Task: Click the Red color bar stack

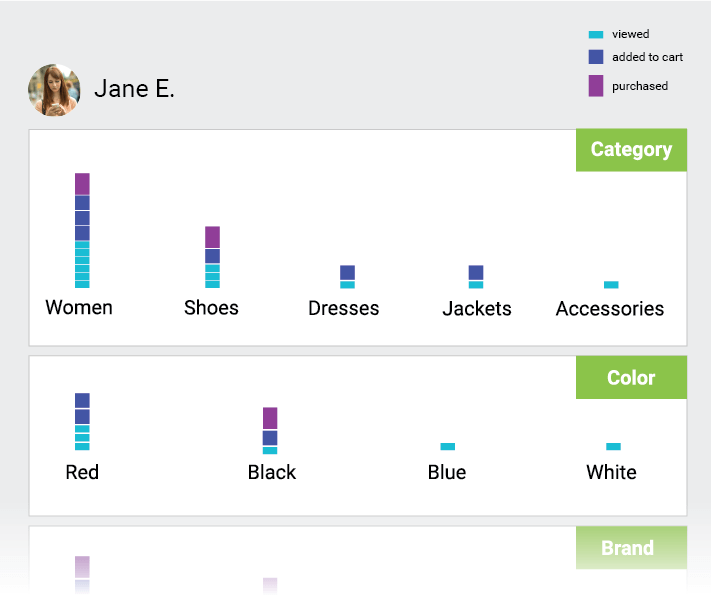Action: (82, 423)
